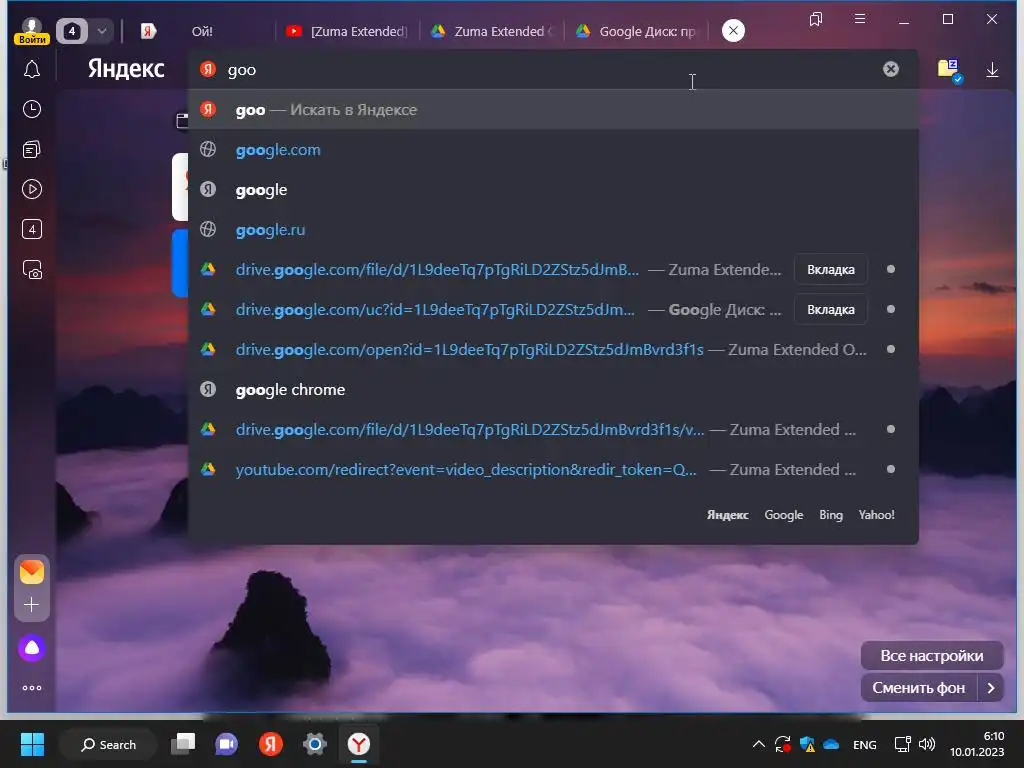The image size is (1024, 768).
Task: Click the Войти profile icon
Action: [31, 31]
